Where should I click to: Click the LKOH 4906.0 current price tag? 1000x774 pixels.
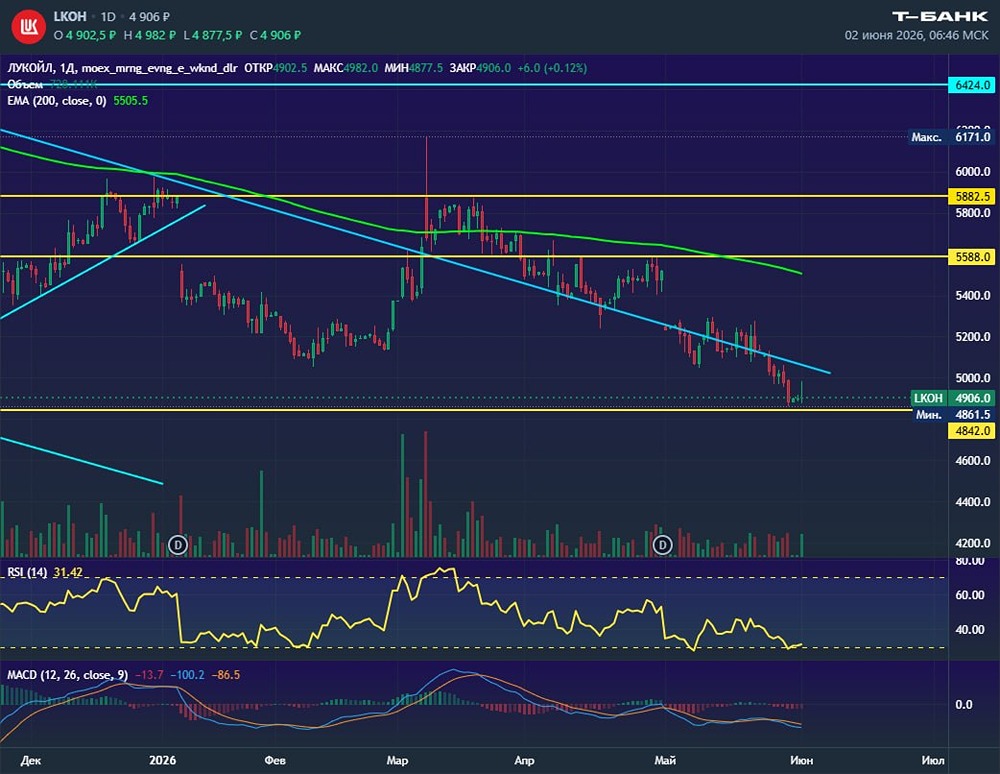click(x=952, y=398)
